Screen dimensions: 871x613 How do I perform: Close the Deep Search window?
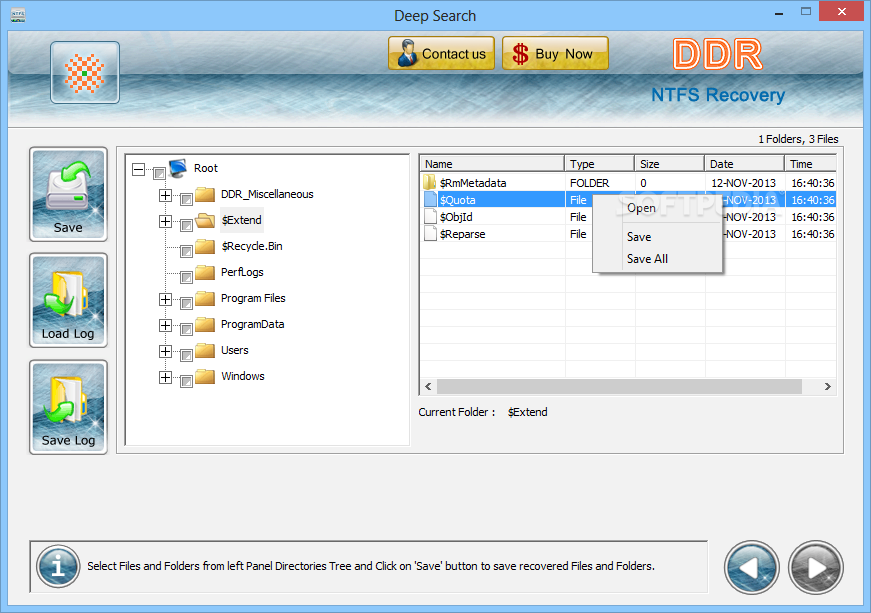(842, 12)
